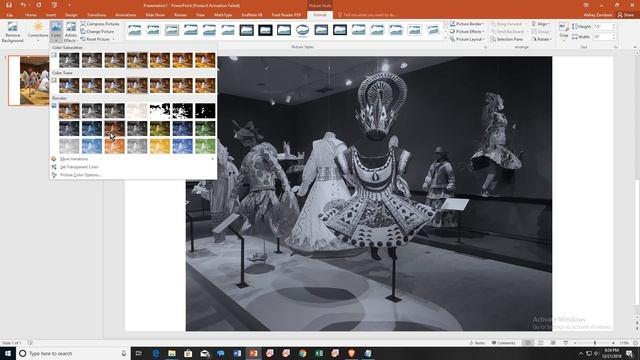Screen dimensions: 640x360
Task: Choose the highest color saturation swatch
Action: (205, 60)
